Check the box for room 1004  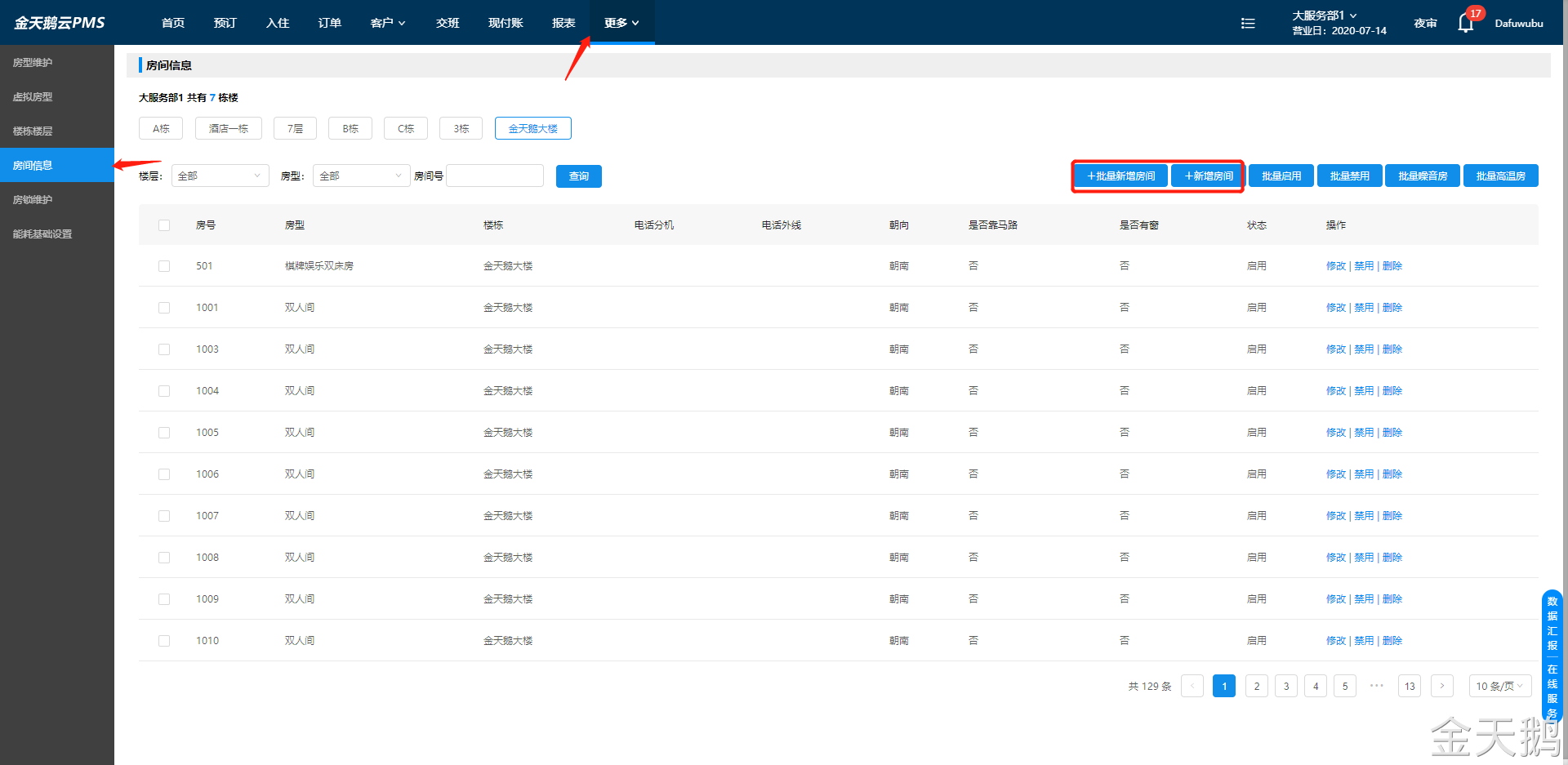point(164,391)
